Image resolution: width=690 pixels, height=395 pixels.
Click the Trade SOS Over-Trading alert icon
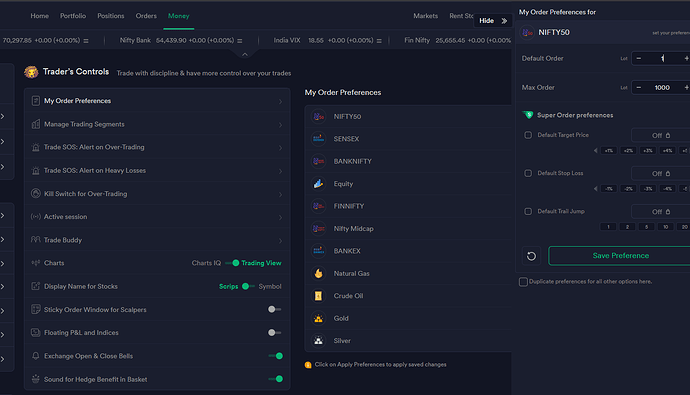tap(36, 147)
